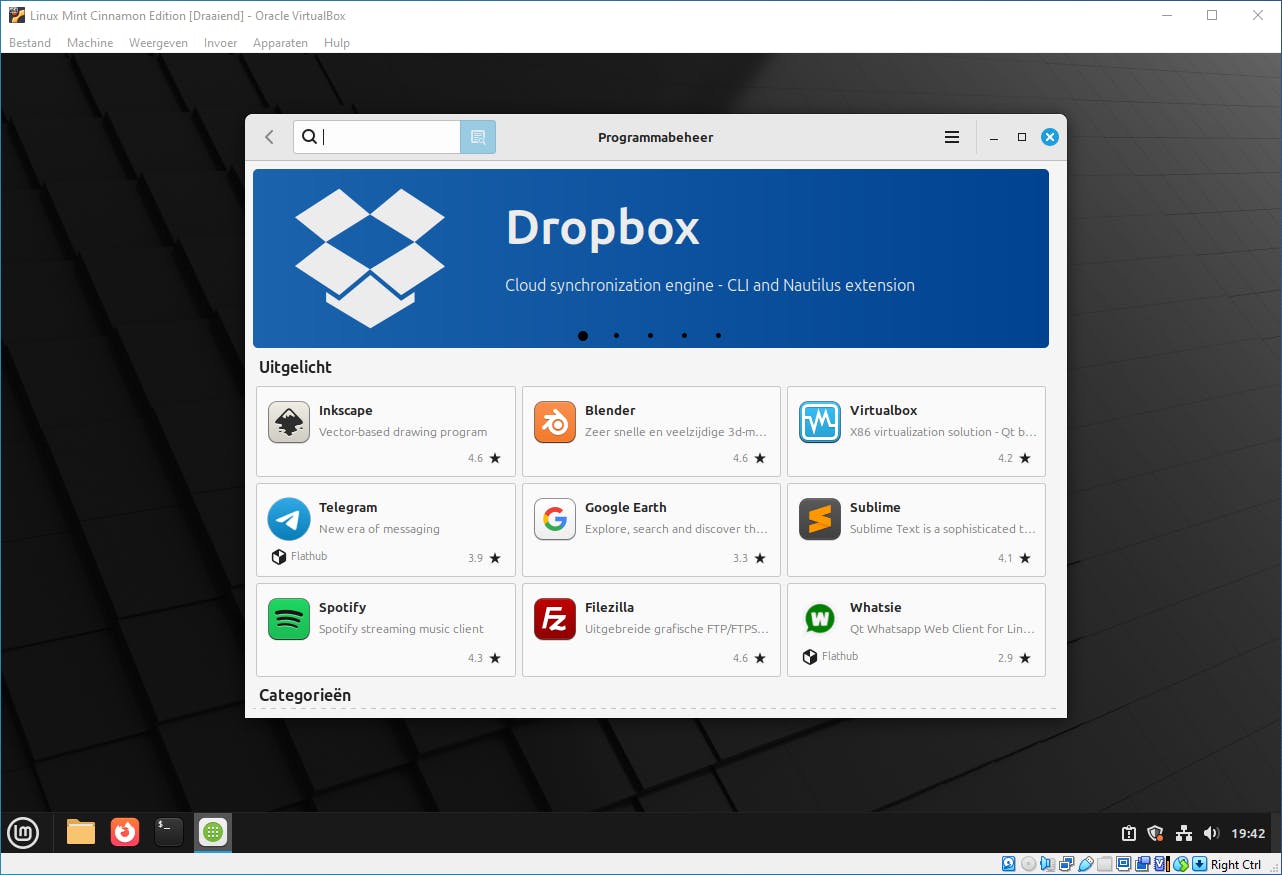Open the Machine menu in VirtualBox
The height and width of the screenshot is (875, 1282).
(90, 43)
